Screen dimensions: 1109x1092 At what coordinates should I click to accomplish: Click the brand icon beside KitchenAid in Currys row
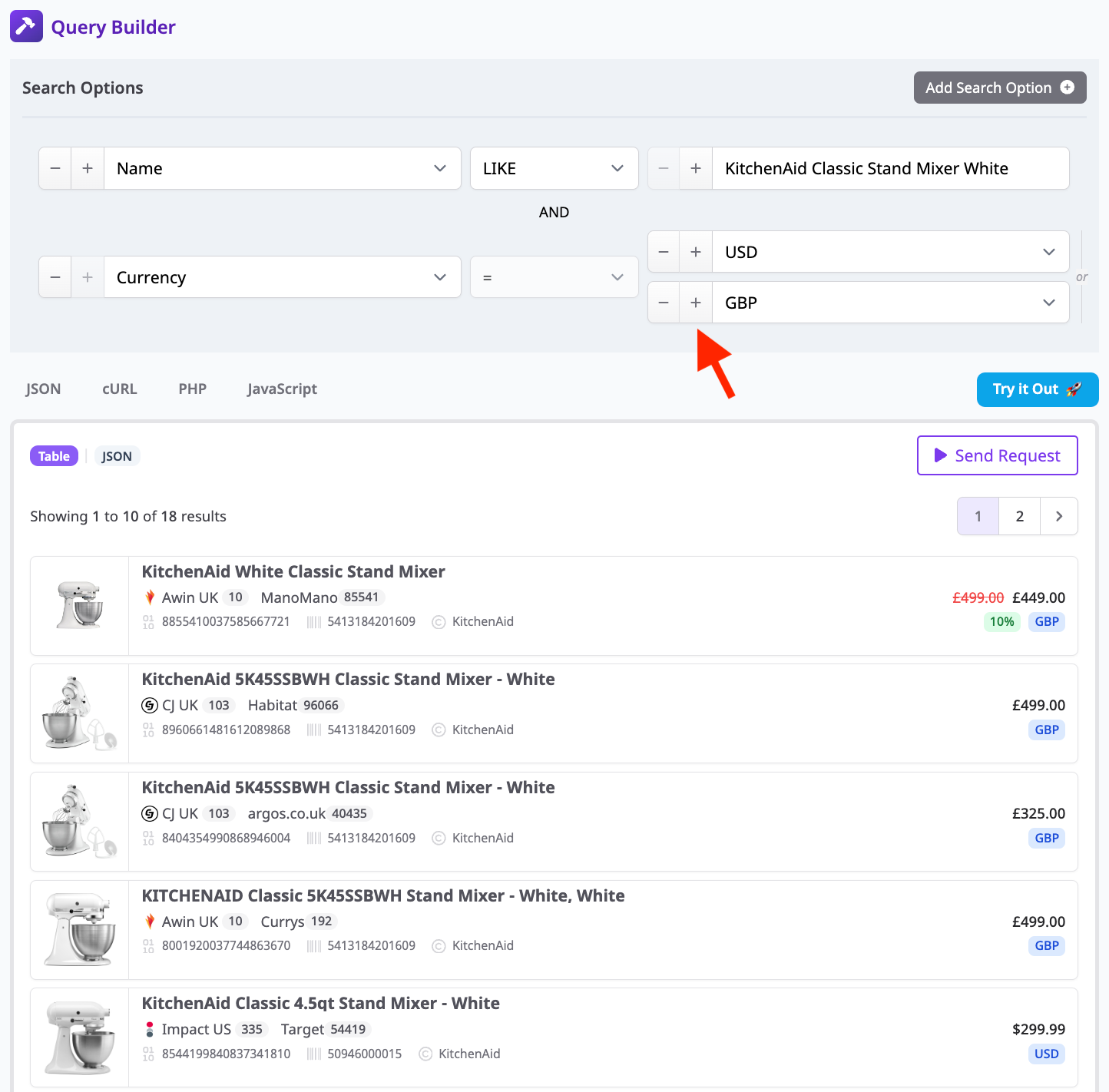pyautogui.click(x=439, y=946)
